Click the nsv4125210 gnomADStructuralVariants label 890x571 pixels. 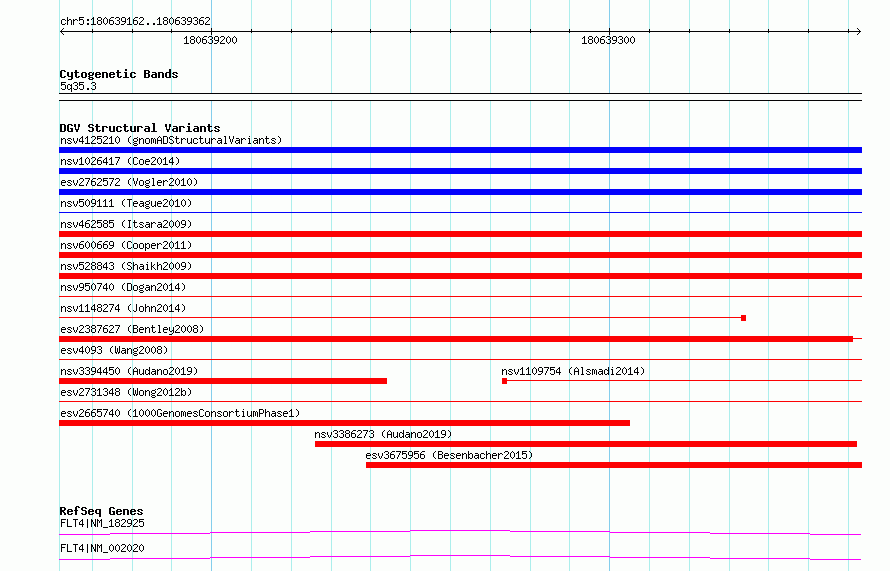tap(171, 140)
